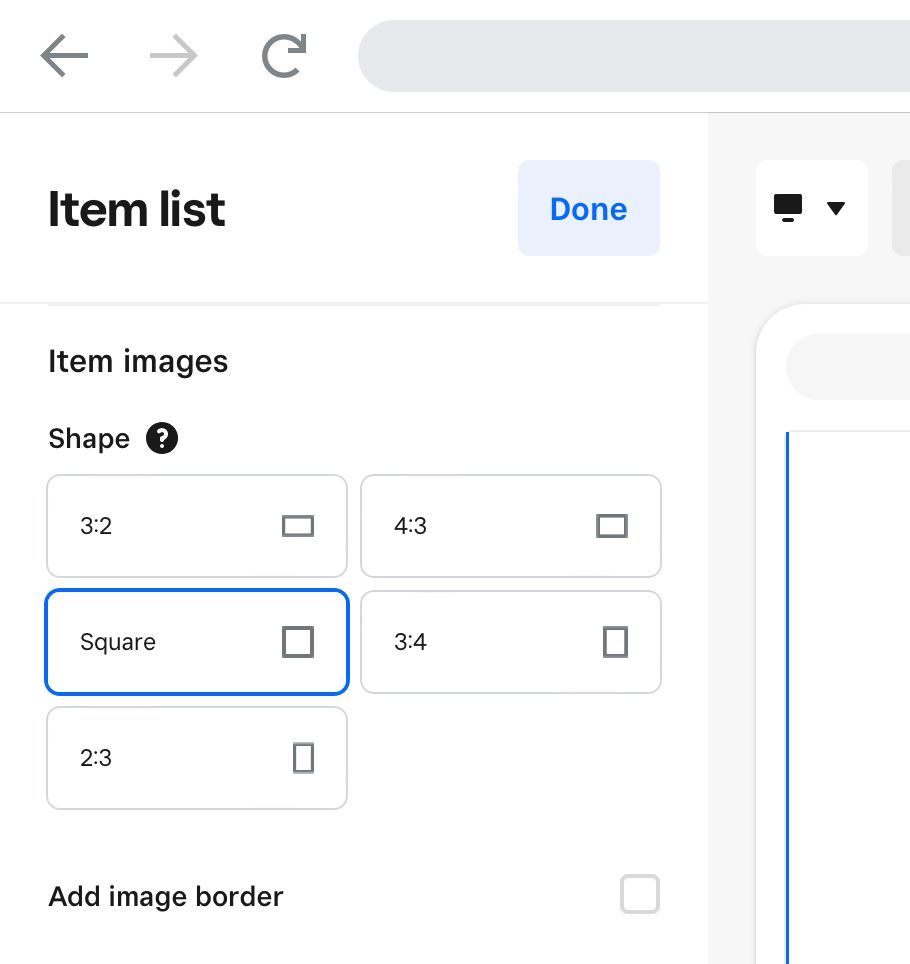910x964 pixels.
Task: Click the desktop monitor preview icon
Action: pyautogui.click(x=788, y=207)
